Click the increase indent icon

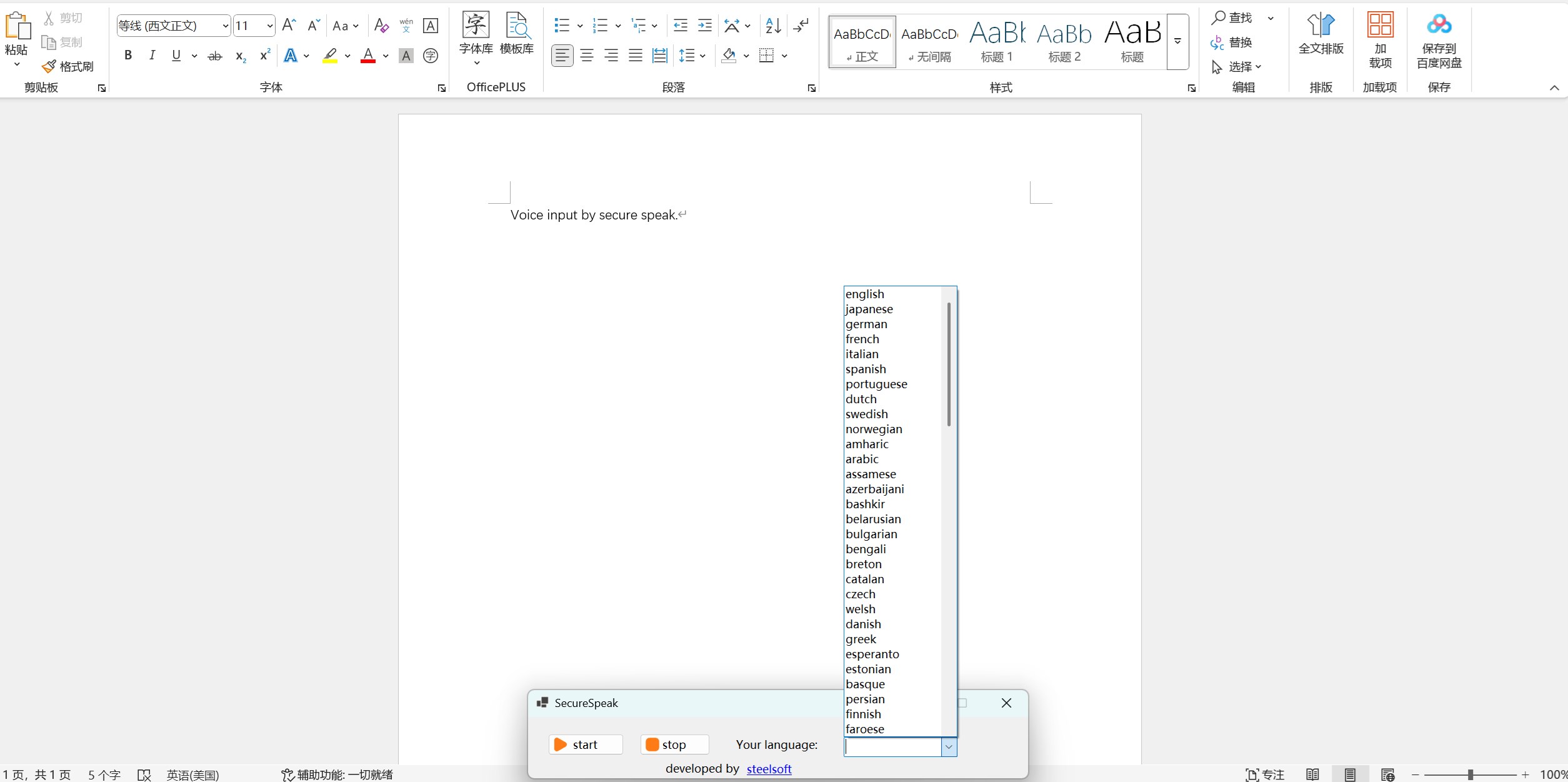tap(704, 26)
